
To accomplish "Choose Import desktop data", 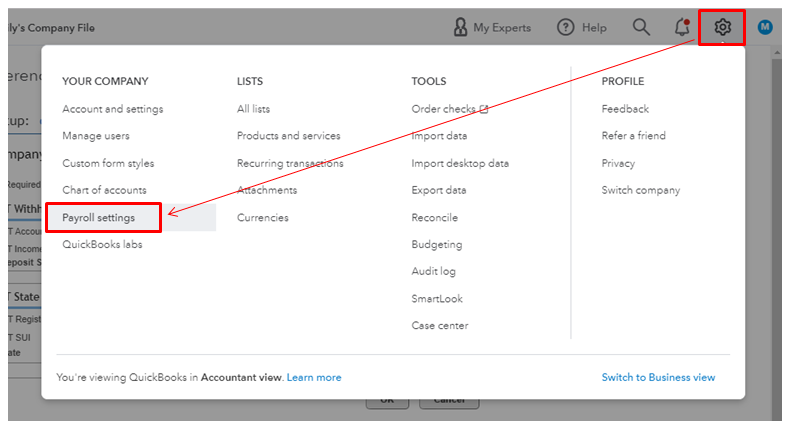I will coord(460,163).
